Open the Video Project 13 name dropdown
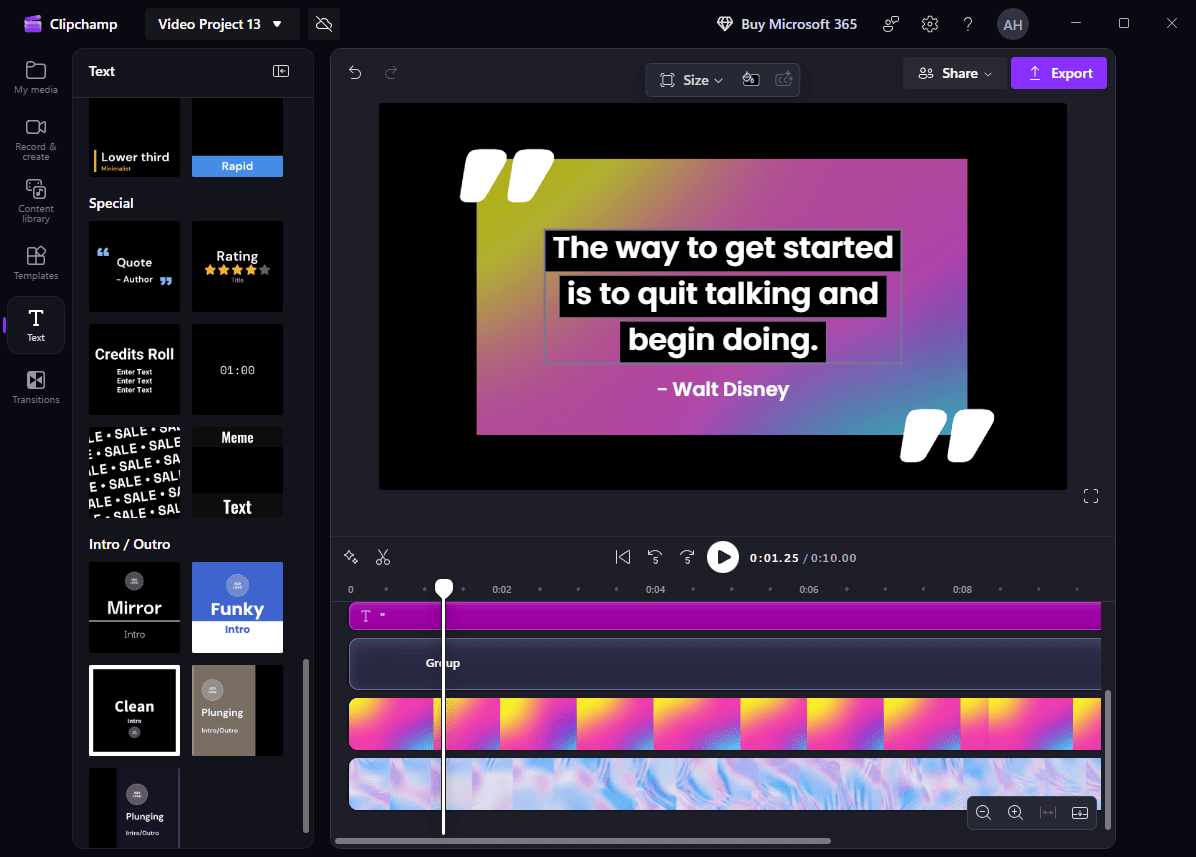This screenshot has width=1196, height=857. pyautogui.click(x=222, y=23)
